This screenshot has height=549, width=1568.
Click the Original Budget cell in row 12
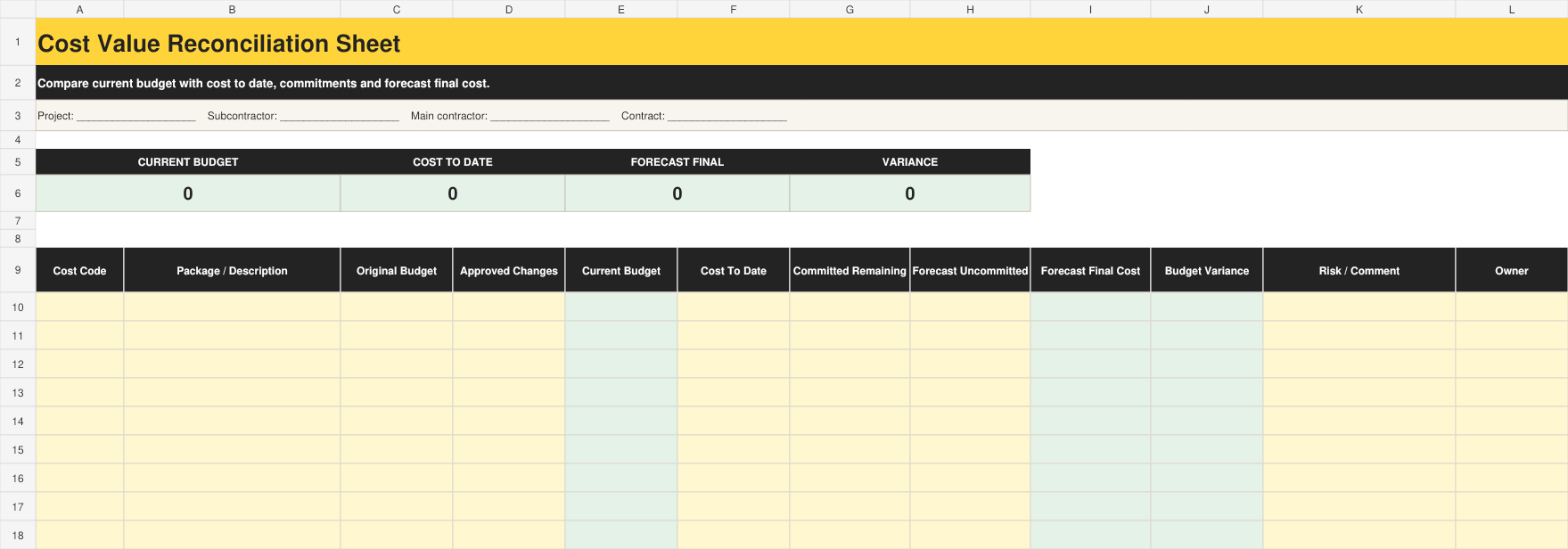(x=397, y=364)
